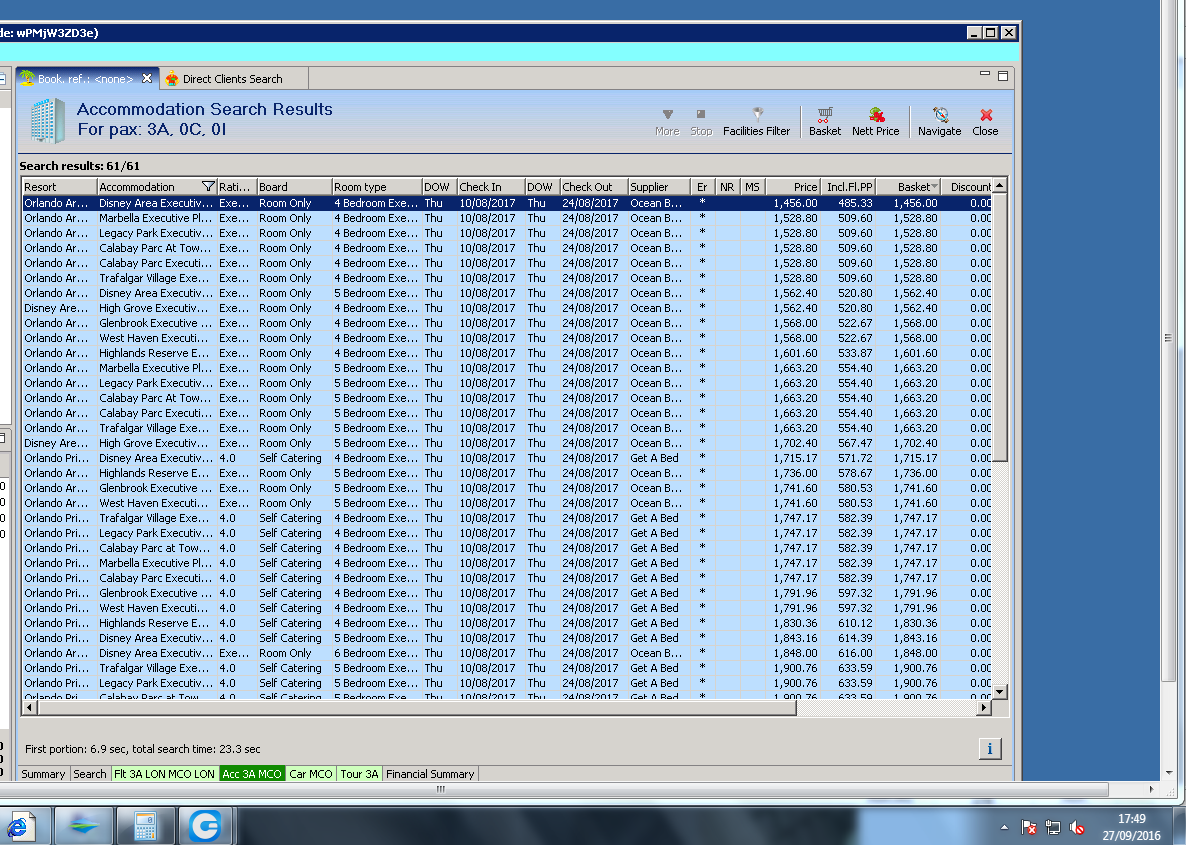Open the Financial Summary tab
This screenshot has width=1186, height=845.
(430, 774)
